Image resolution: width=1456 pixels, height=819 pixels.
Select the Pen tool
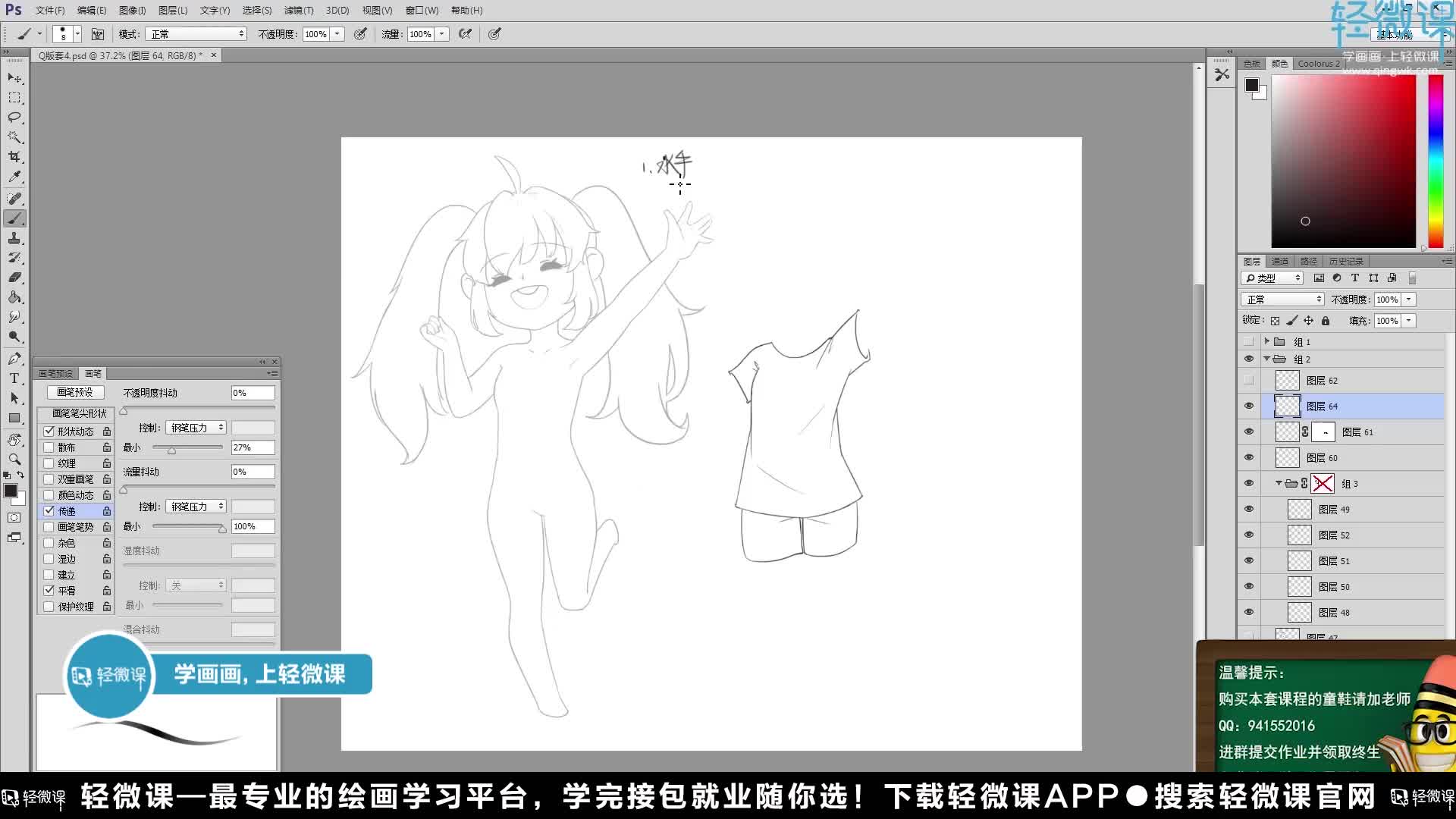click(x=14, y=358)
